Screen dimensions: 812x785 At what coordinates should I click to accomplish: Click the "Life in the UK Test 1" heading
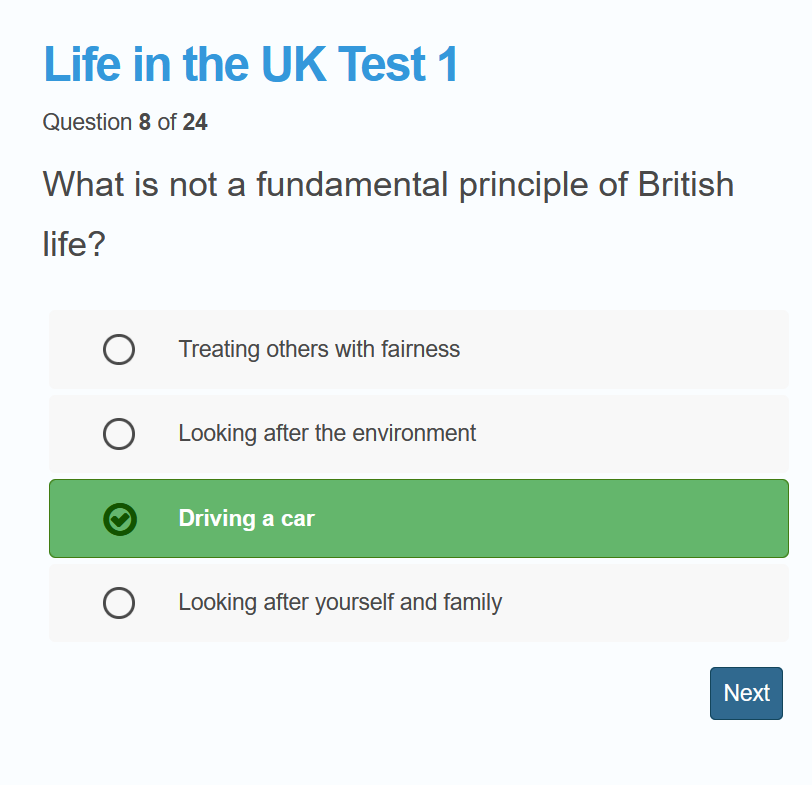[x=250, y=64]
